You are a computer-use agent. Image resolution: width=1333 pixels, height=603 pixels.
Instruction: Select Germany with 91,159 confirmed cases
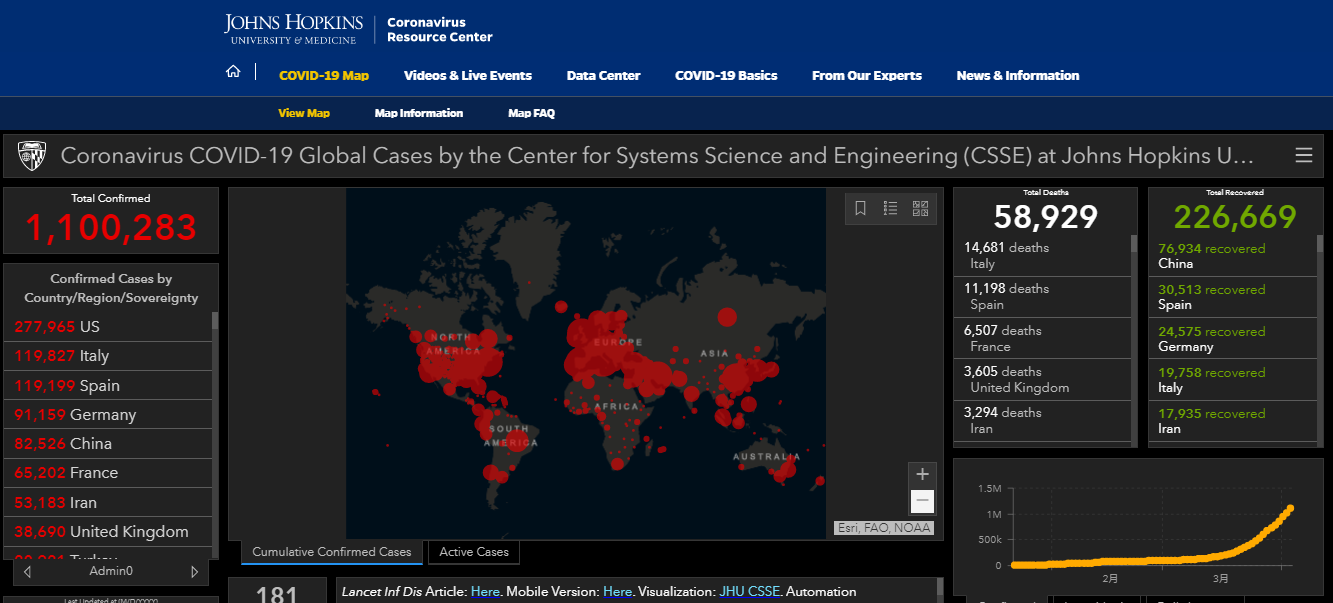click(108, 414)
